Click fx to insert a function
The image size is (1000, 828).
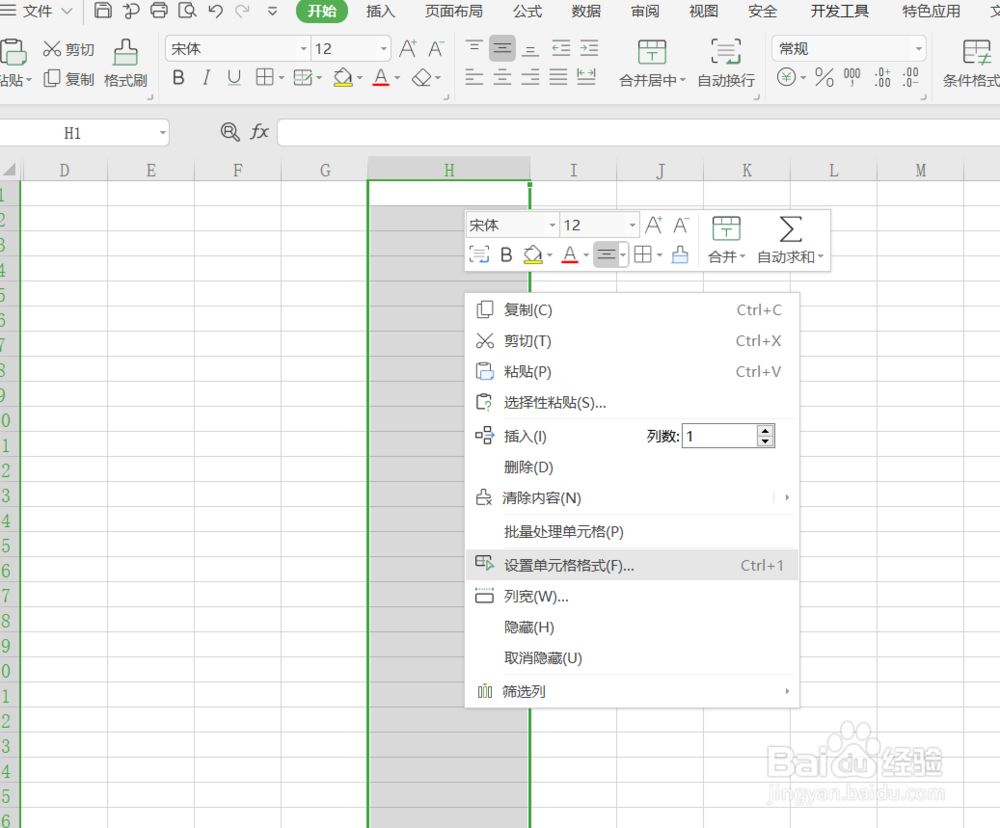click(x=259, y=131)
